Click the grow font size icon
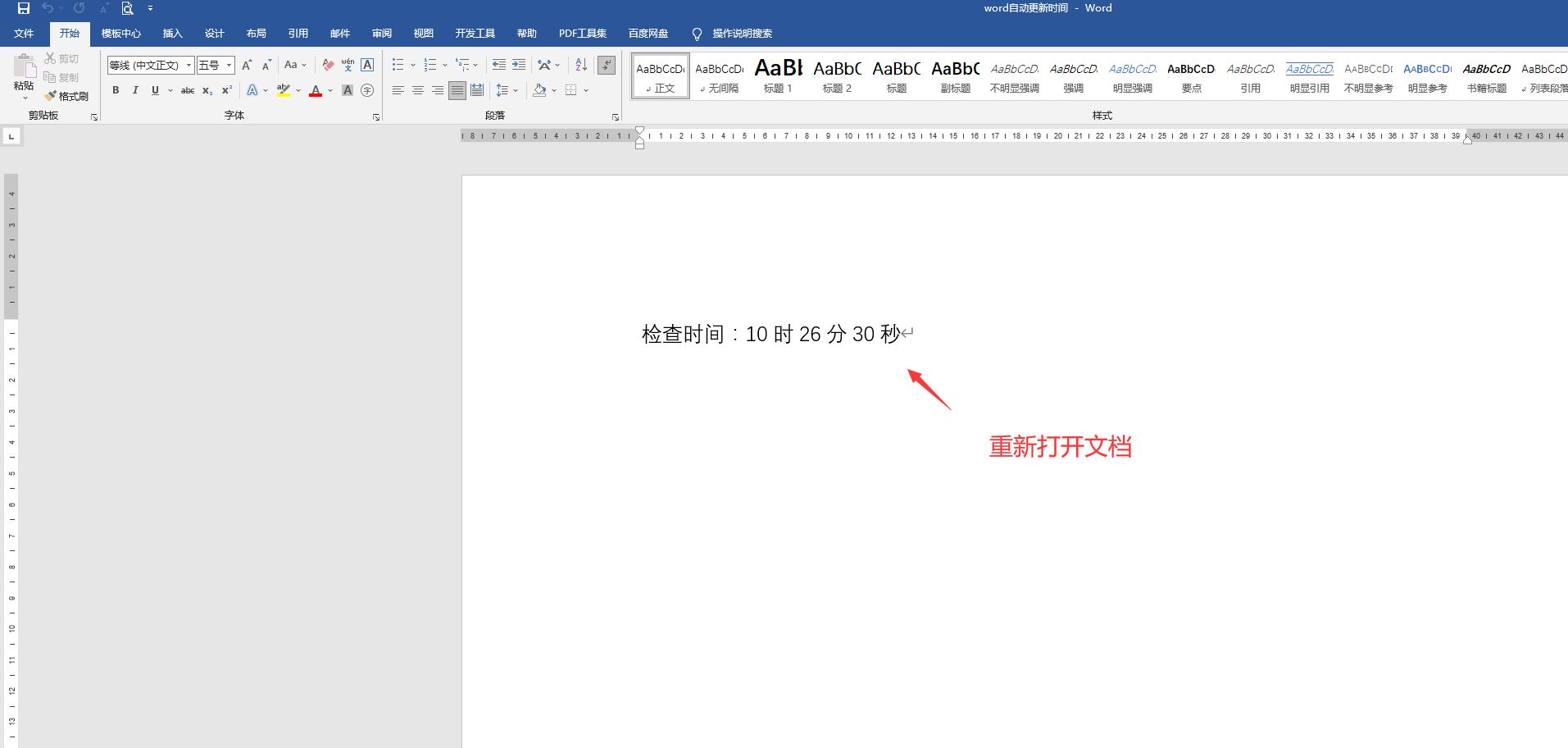 click(247, 65)
